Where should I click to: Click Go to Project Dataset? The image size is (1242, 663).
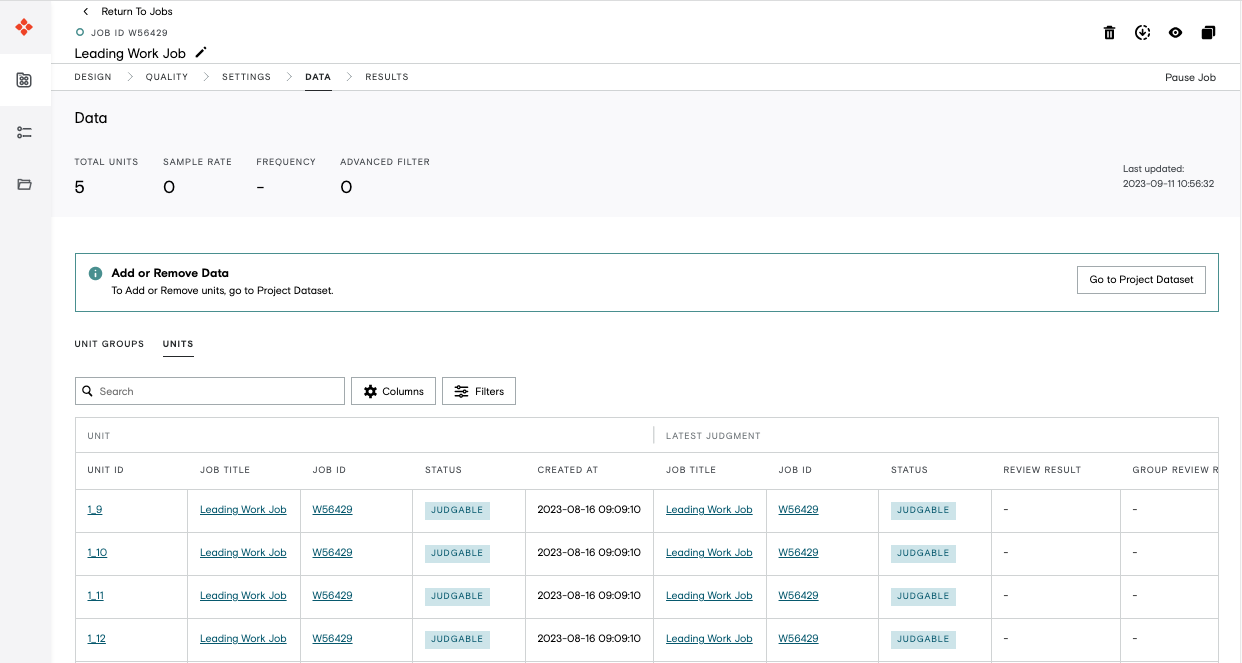1141,280
